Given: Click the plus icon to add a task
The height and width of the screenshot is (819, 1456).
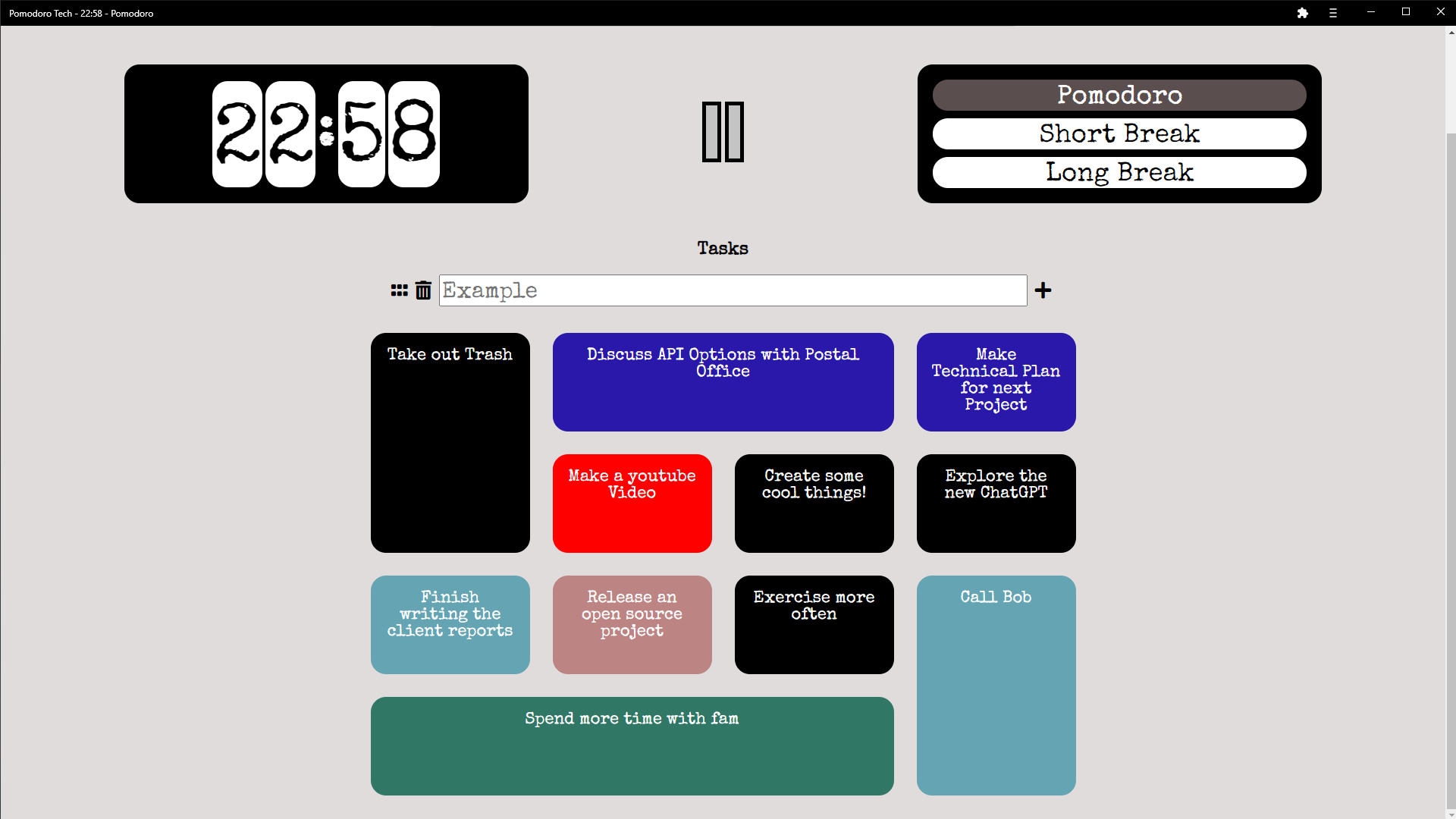Looking at the screenshot, I should (1043, 290).
